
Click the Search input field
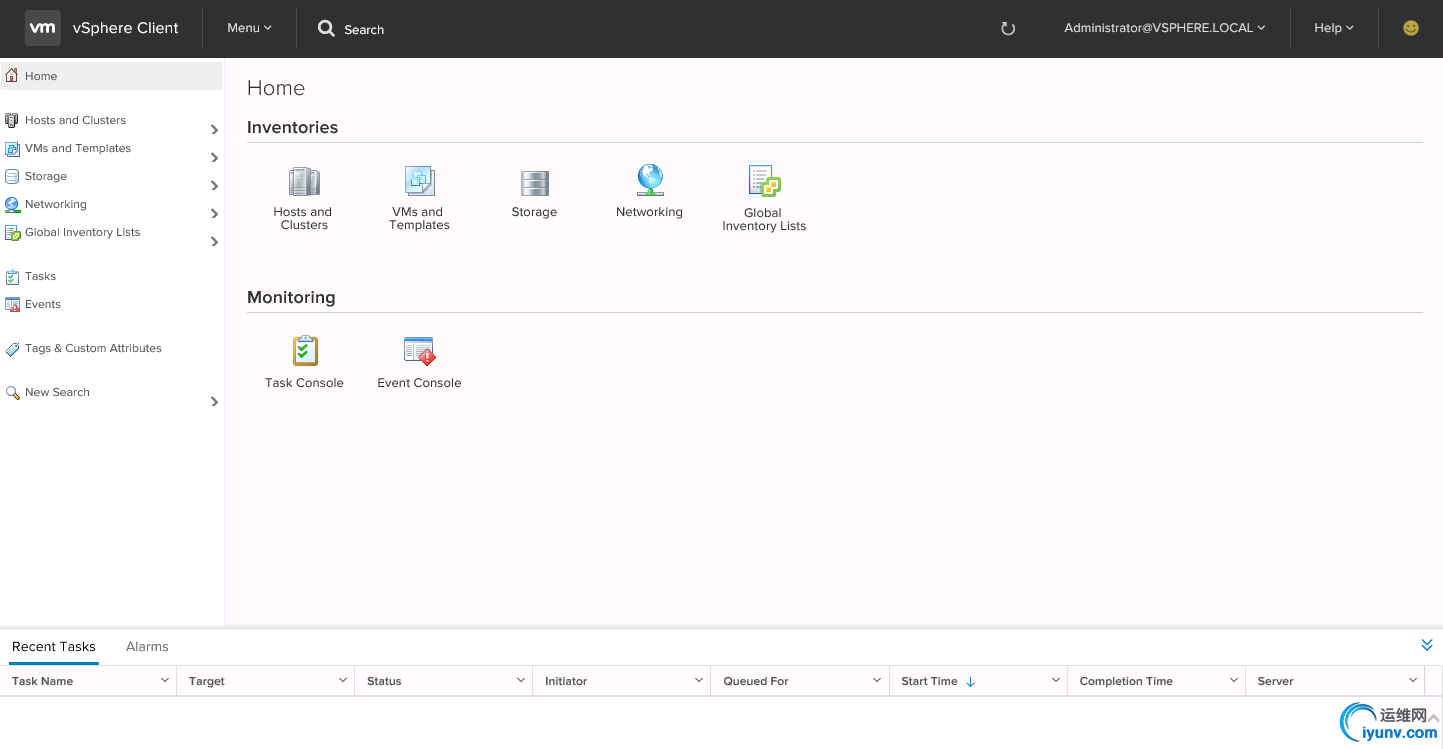364,30
